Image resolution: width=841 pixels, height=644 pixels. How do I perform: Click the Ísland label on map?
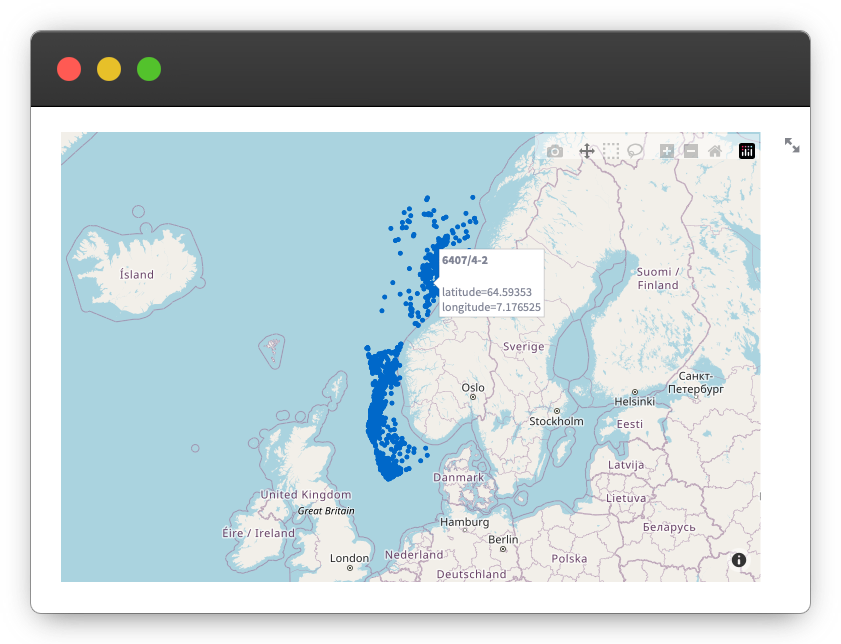click(136, 274)
